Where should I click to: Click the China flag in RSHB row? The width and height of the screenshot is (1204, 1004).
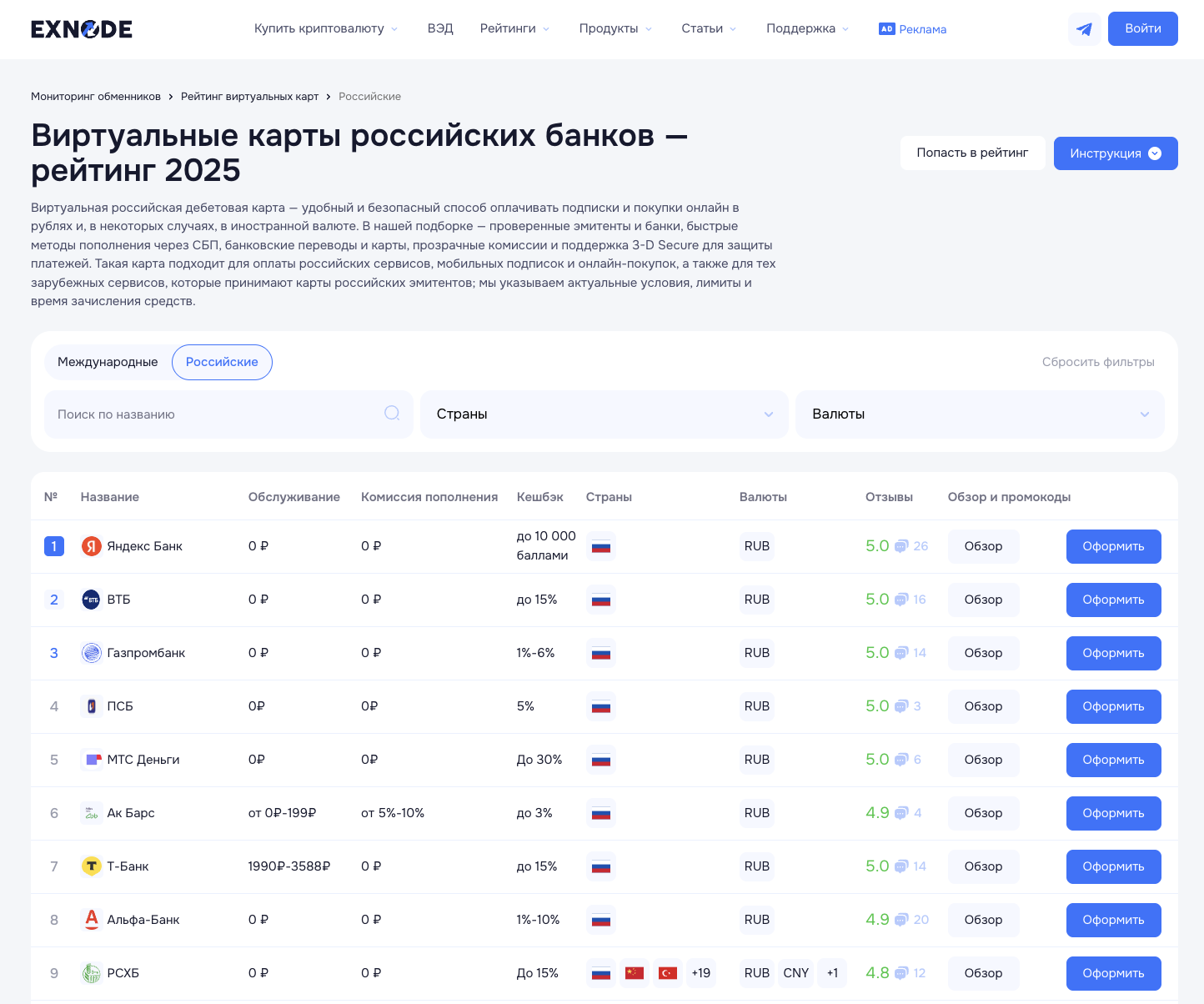pos(635,973)
